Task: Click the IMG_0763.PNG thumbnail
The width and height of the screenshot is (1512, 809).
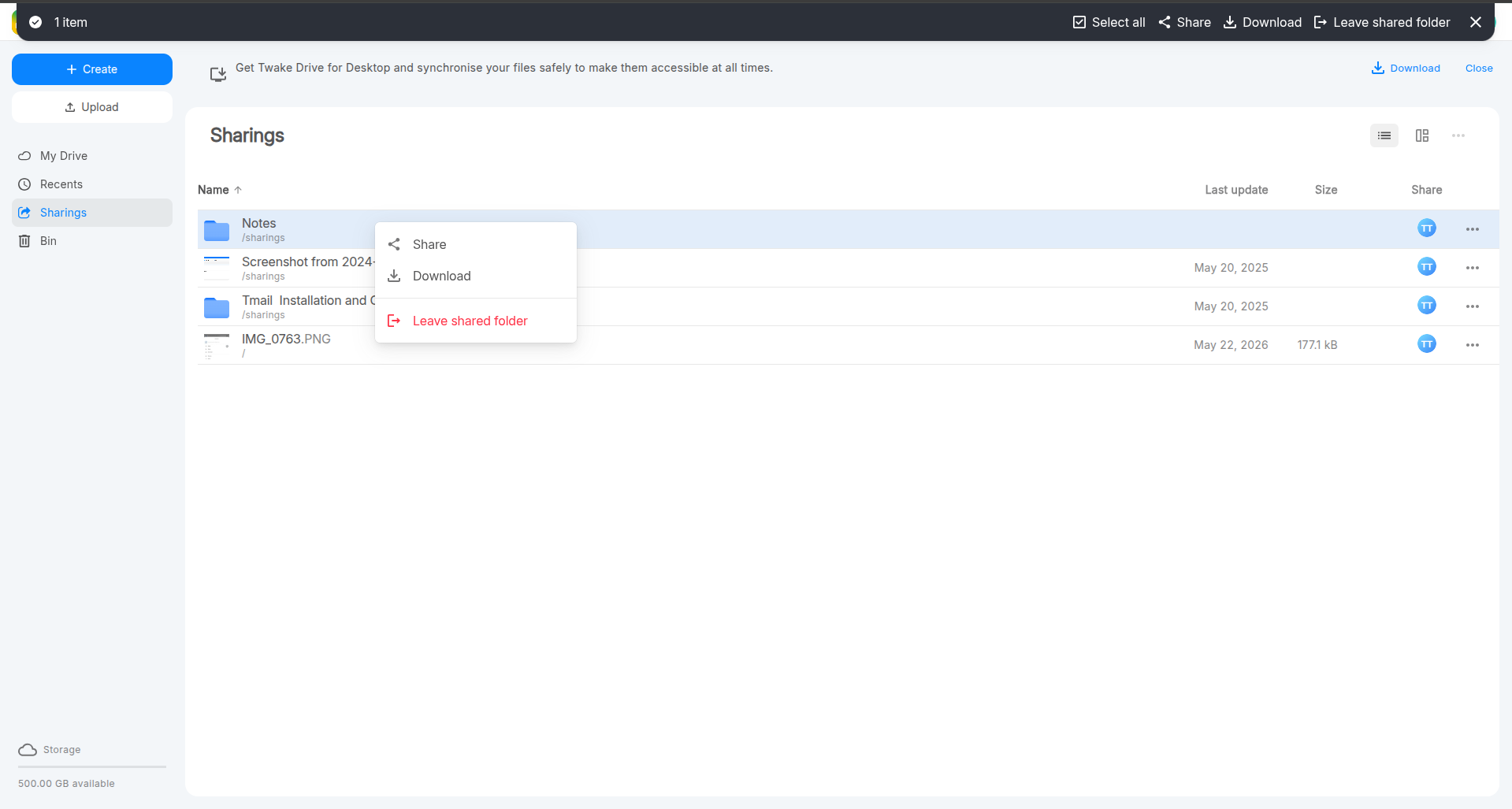Action: click(x=217, y=346)
